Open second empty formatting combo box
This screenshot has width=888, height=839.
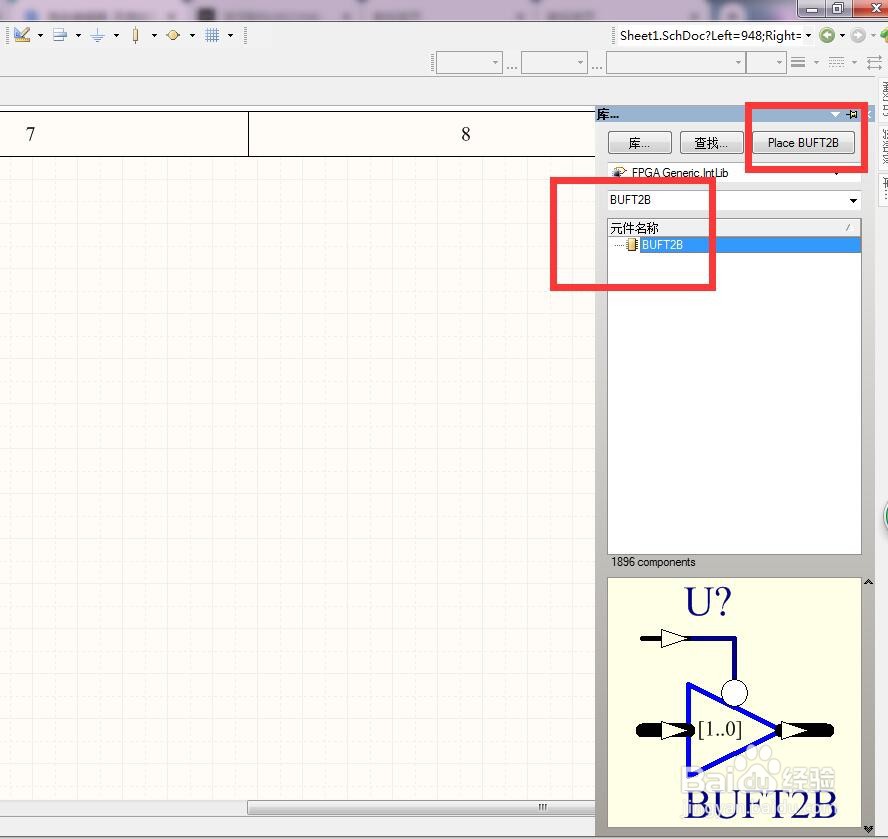click(554, 62)
